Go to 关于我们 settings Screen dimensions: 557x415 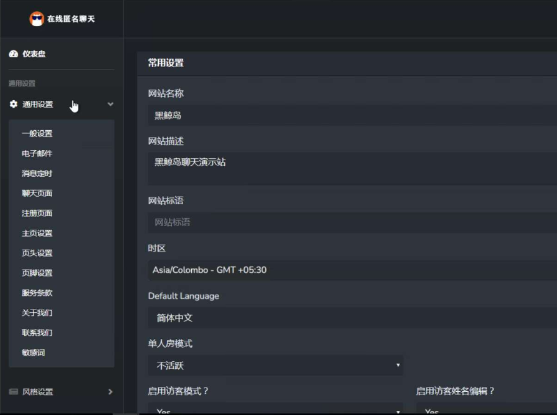point(37,313)
